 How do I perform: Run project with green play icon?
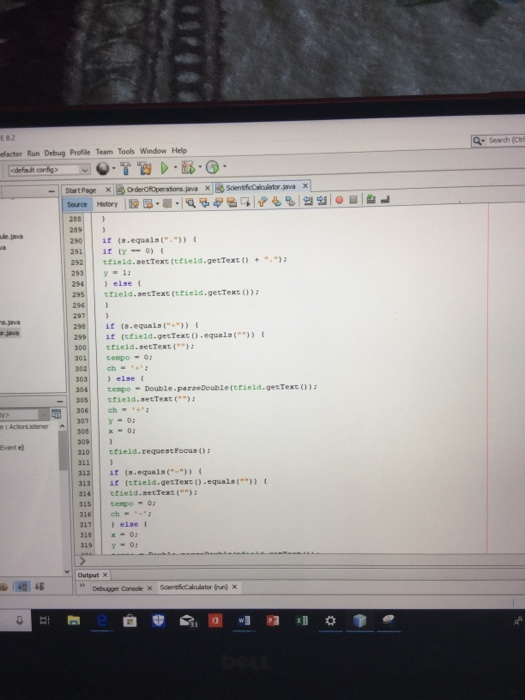coord(164,168)
